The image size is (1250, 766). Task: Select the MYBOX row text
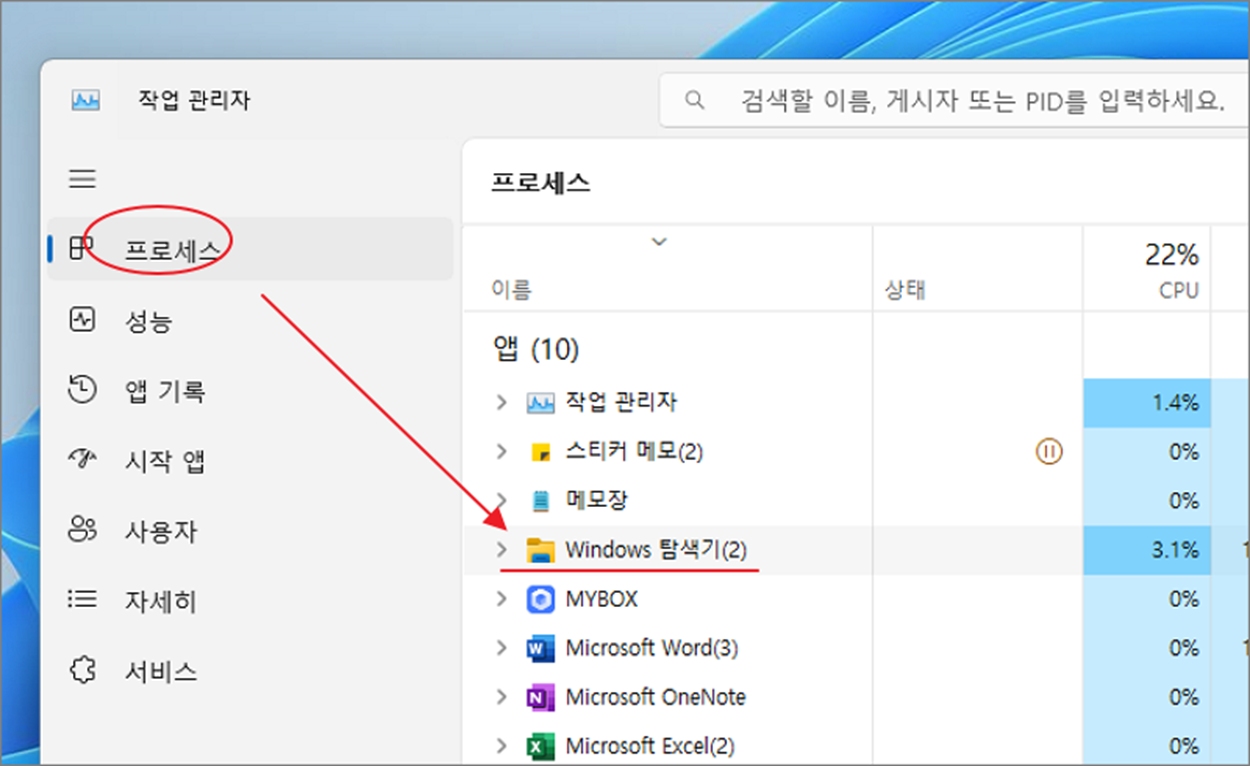601,599
